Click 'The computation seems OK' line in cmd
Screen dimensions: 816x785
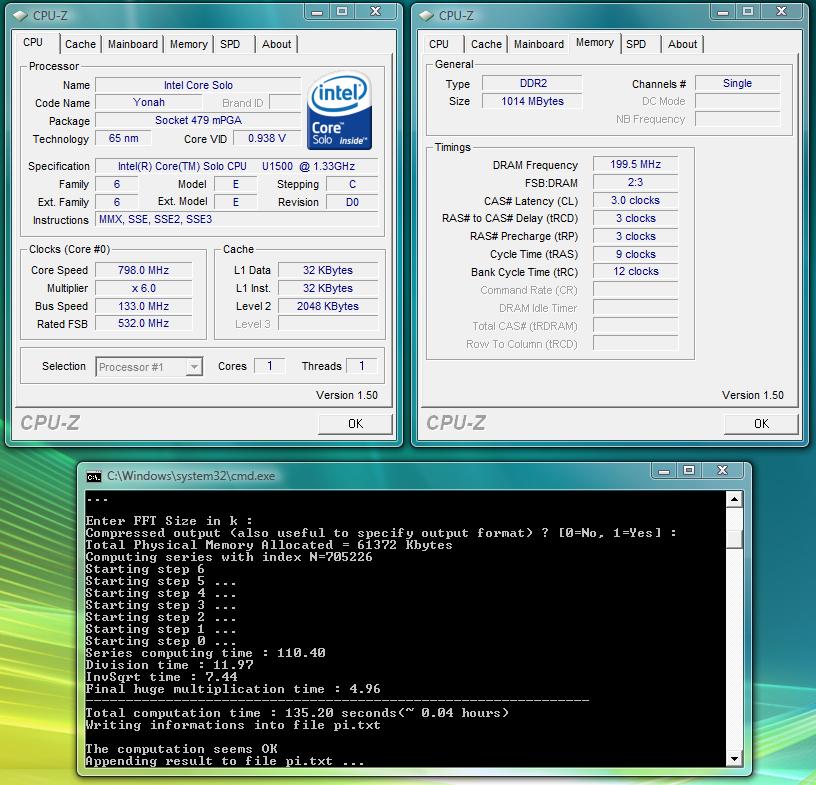pos(182,749)
